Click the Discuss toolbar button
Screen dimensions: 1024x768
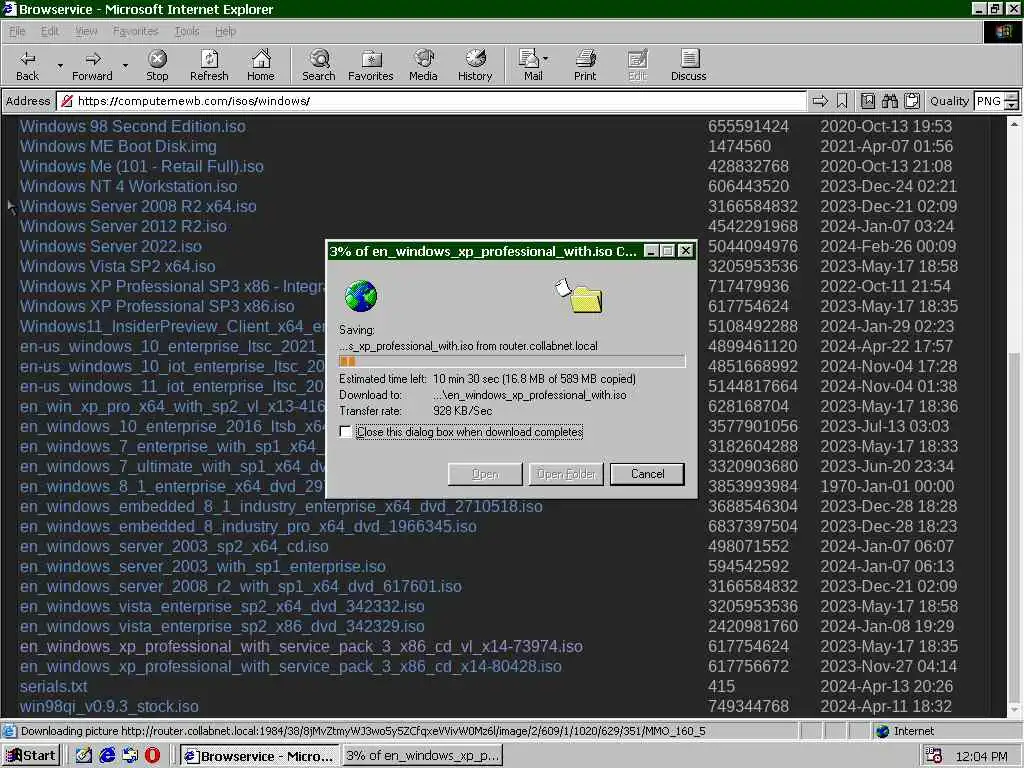[x=688, y=65]
